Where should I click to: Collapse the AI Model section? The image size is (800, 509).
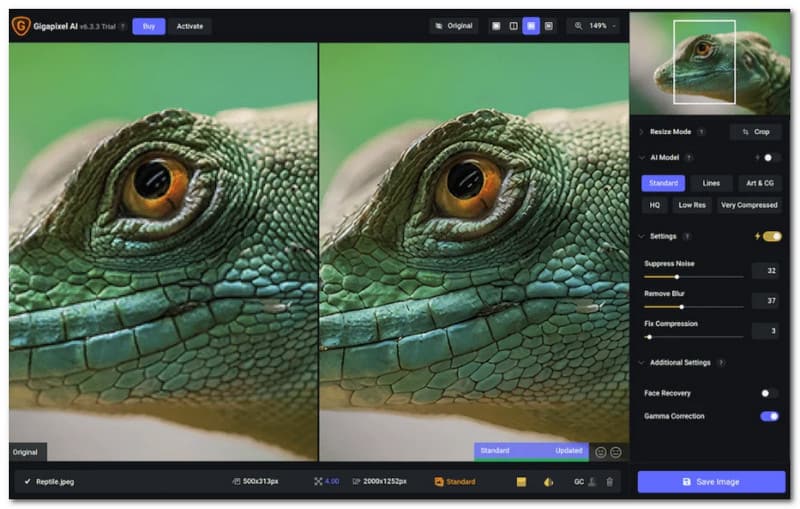pyautogui.click(x=641, y=158)
